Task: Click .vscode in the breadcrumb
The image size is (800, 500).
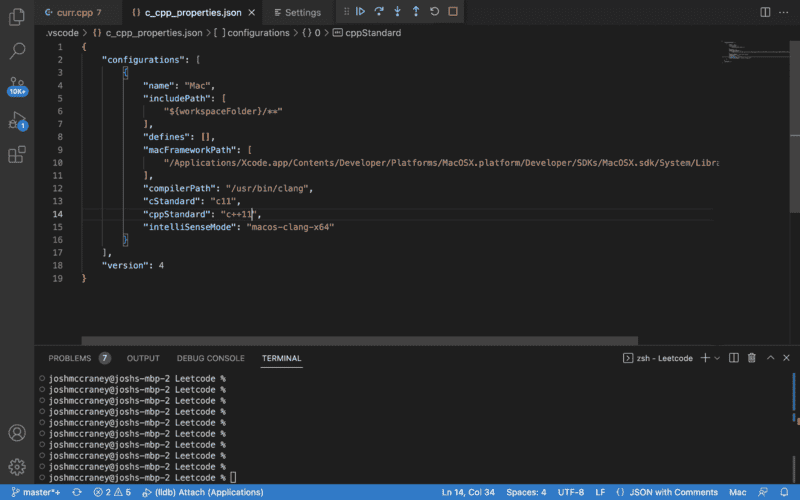Action: point(62,33)
